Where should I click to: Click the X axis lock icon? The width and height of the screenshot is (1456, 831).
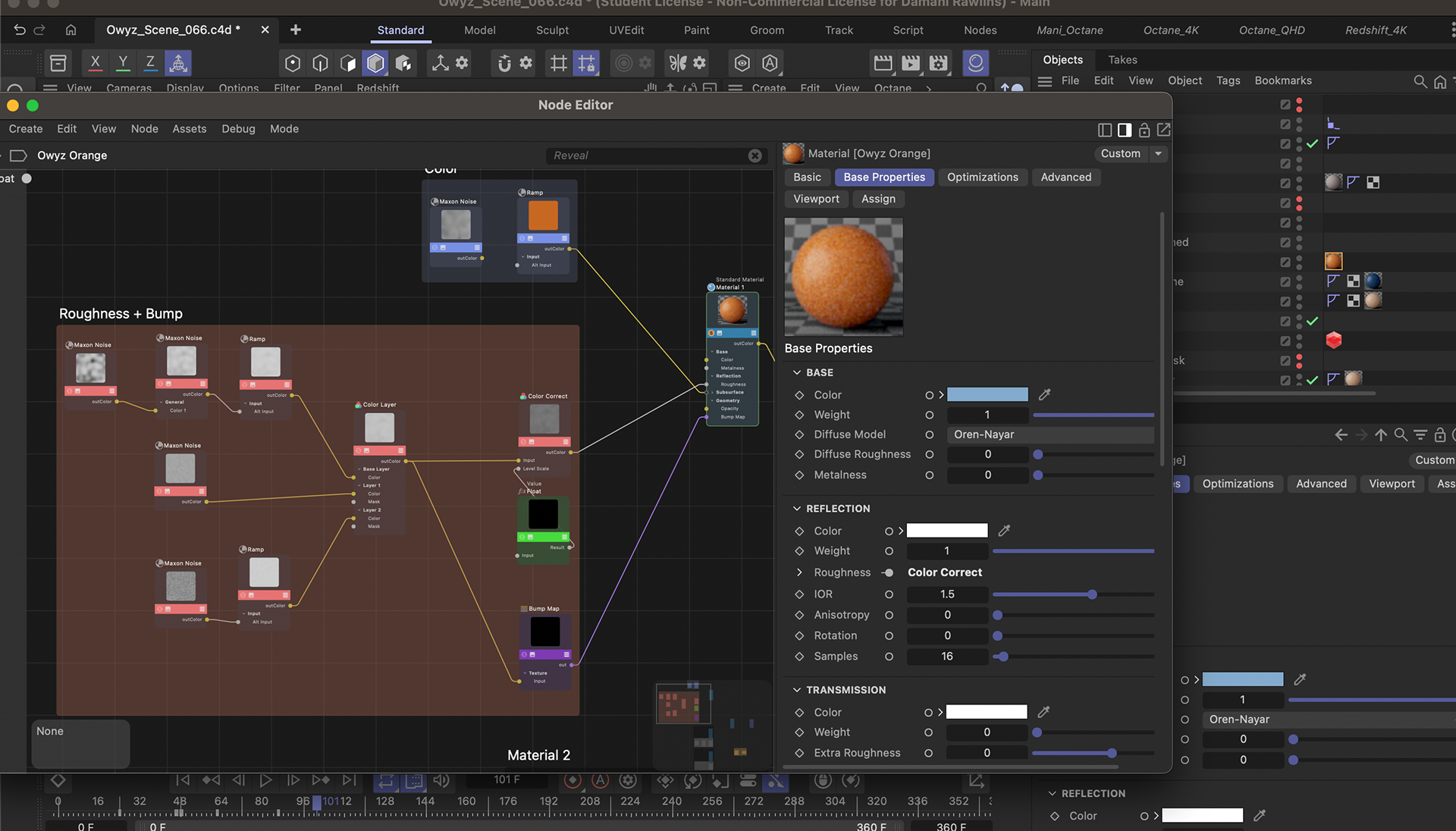[95, 63]
